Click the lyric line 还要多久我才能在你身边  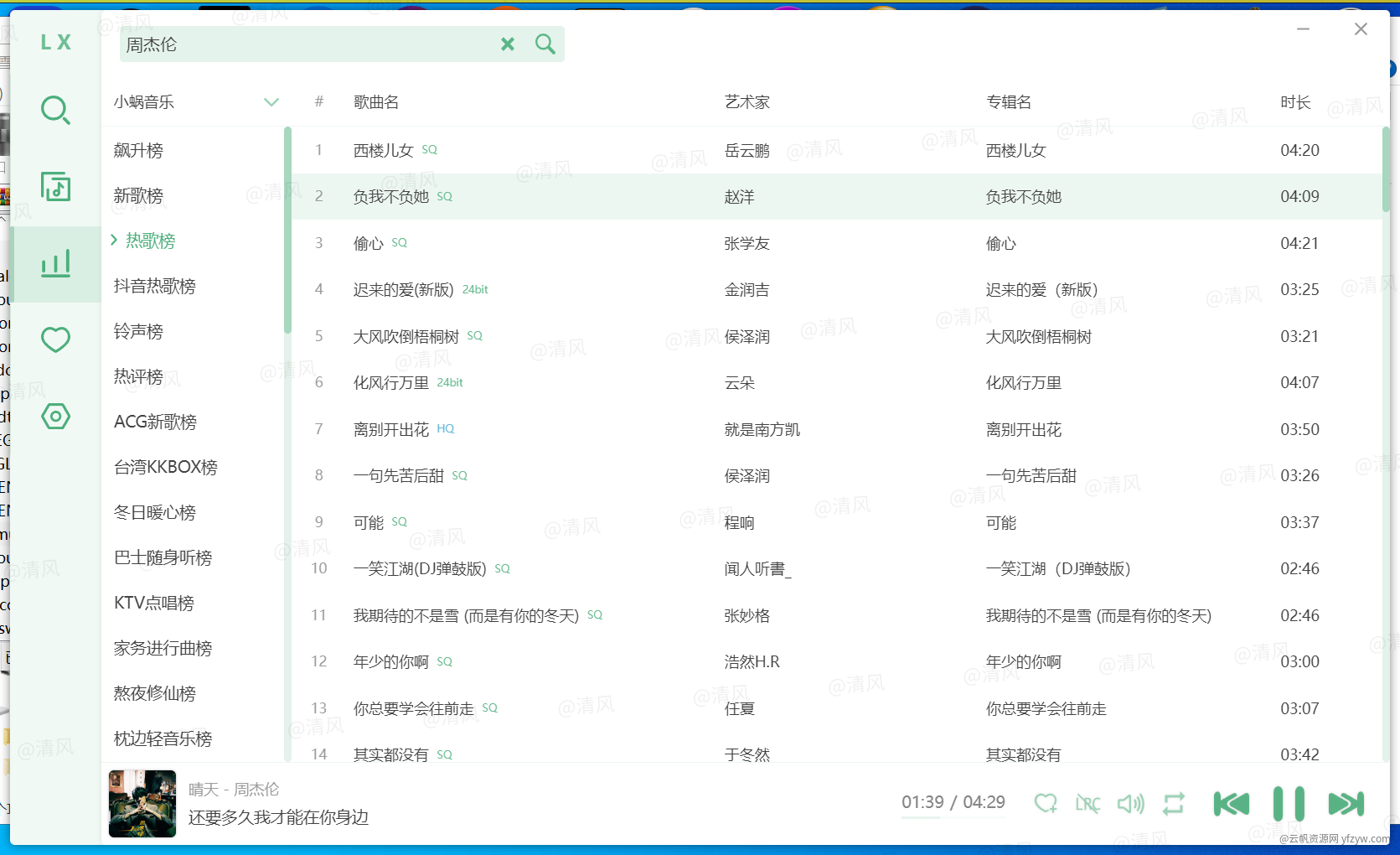278,817
